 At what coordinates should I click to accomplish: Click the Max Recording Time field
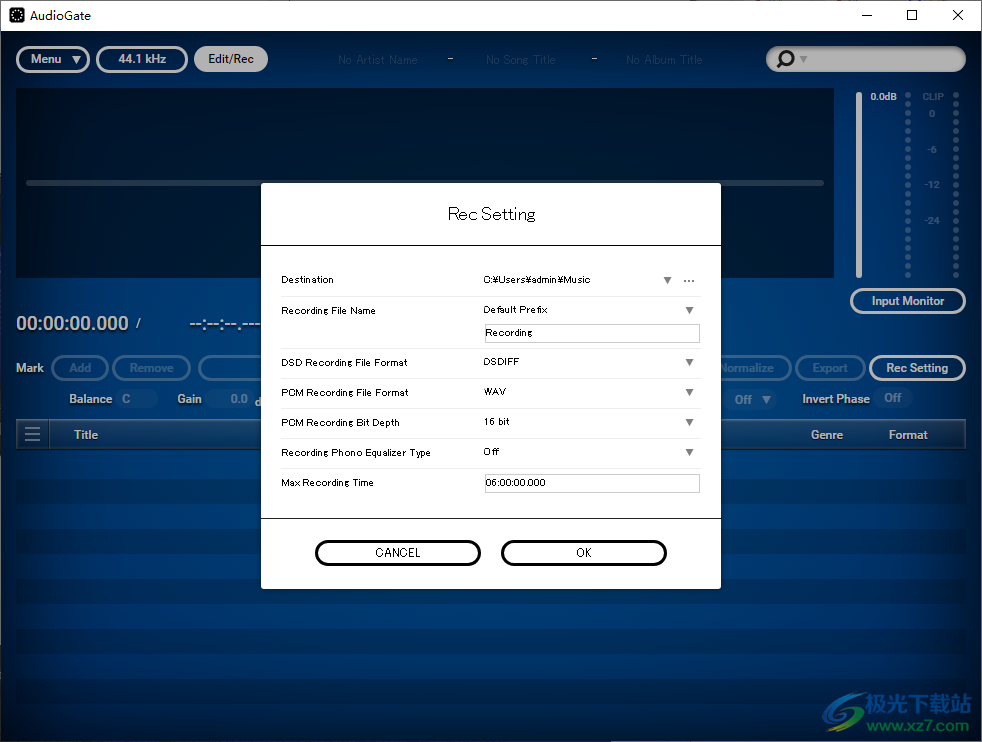click(591, 483)
